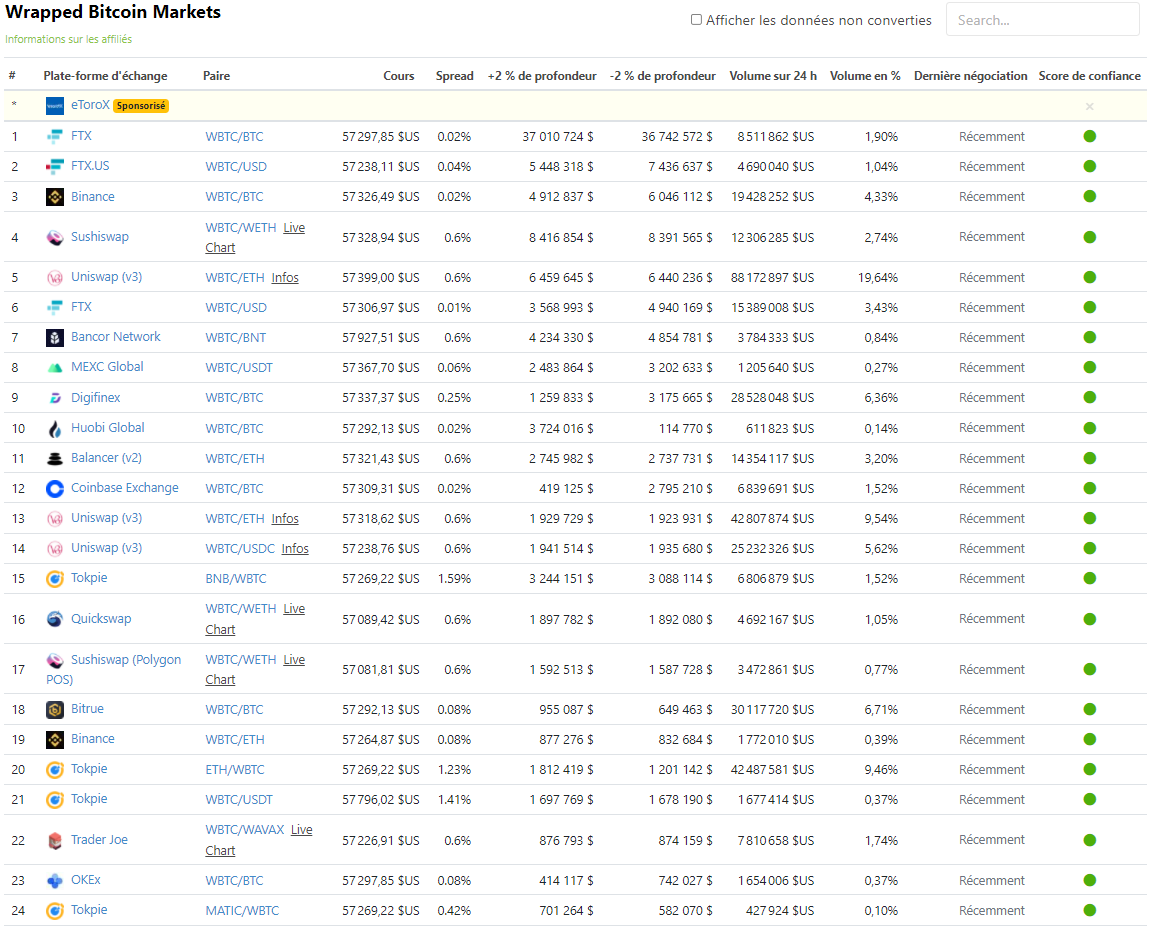Click the Huobi Global flame logo

point(54,428)
